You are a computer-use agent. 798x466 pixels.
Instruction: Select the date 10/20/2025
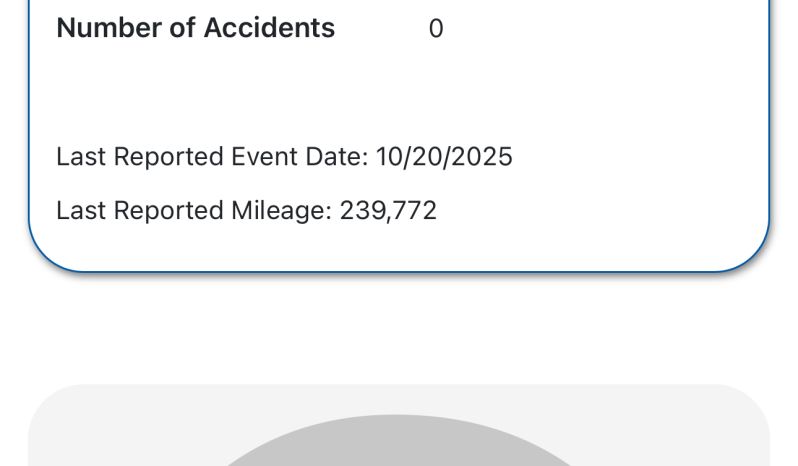pyautogui.click(x=444, y=157)
